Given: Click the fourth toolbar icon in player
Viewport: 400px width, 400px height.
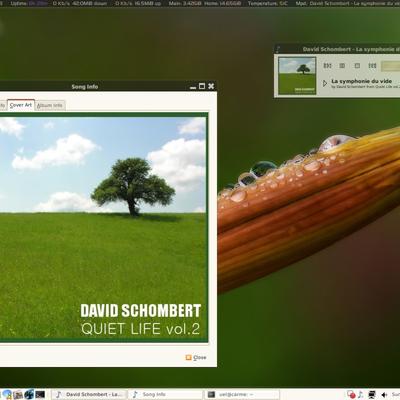Looking at the screenshot, I should [x=372, y=66].
